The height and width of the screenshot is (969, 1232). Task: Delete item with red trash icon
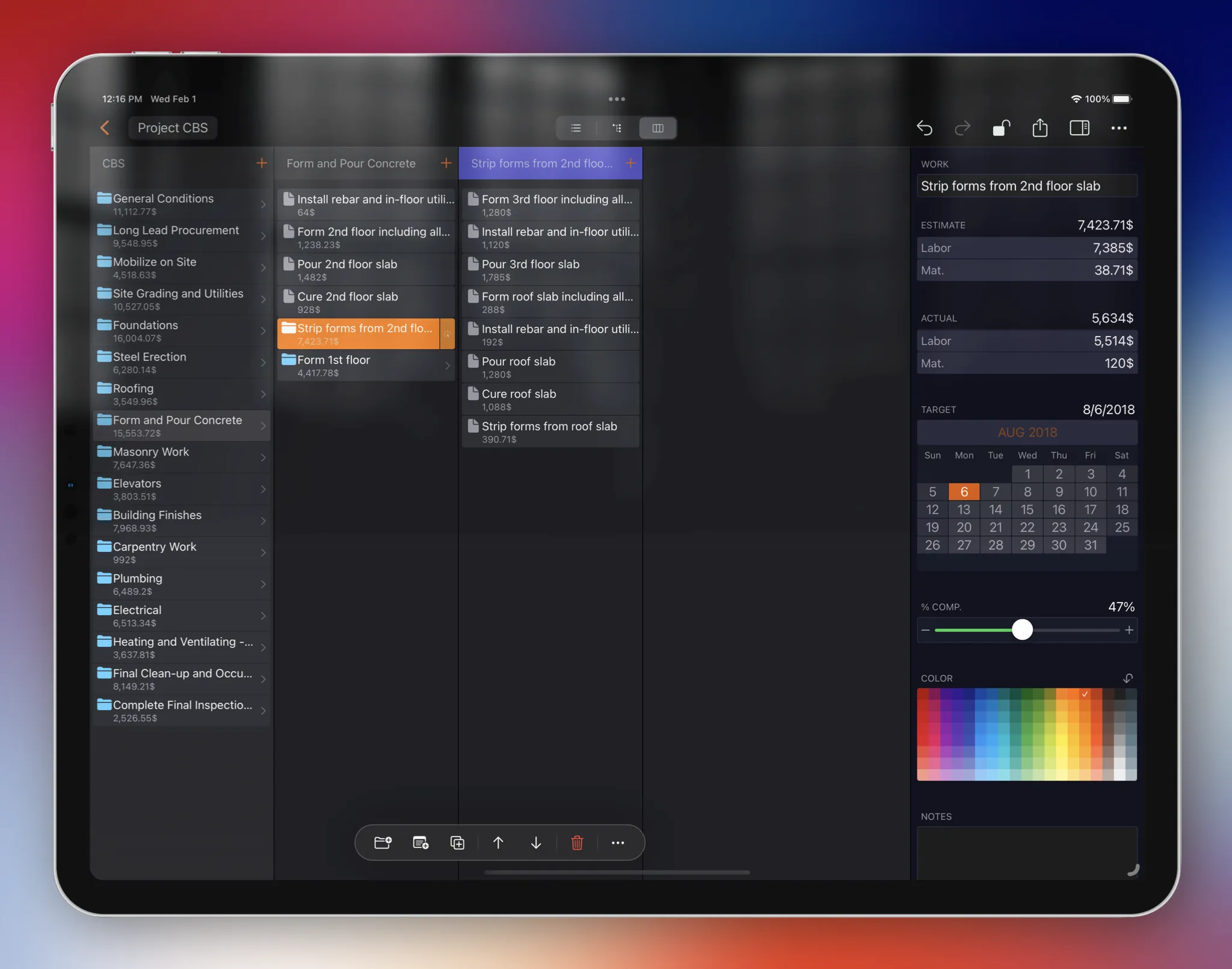pos(577,843)
